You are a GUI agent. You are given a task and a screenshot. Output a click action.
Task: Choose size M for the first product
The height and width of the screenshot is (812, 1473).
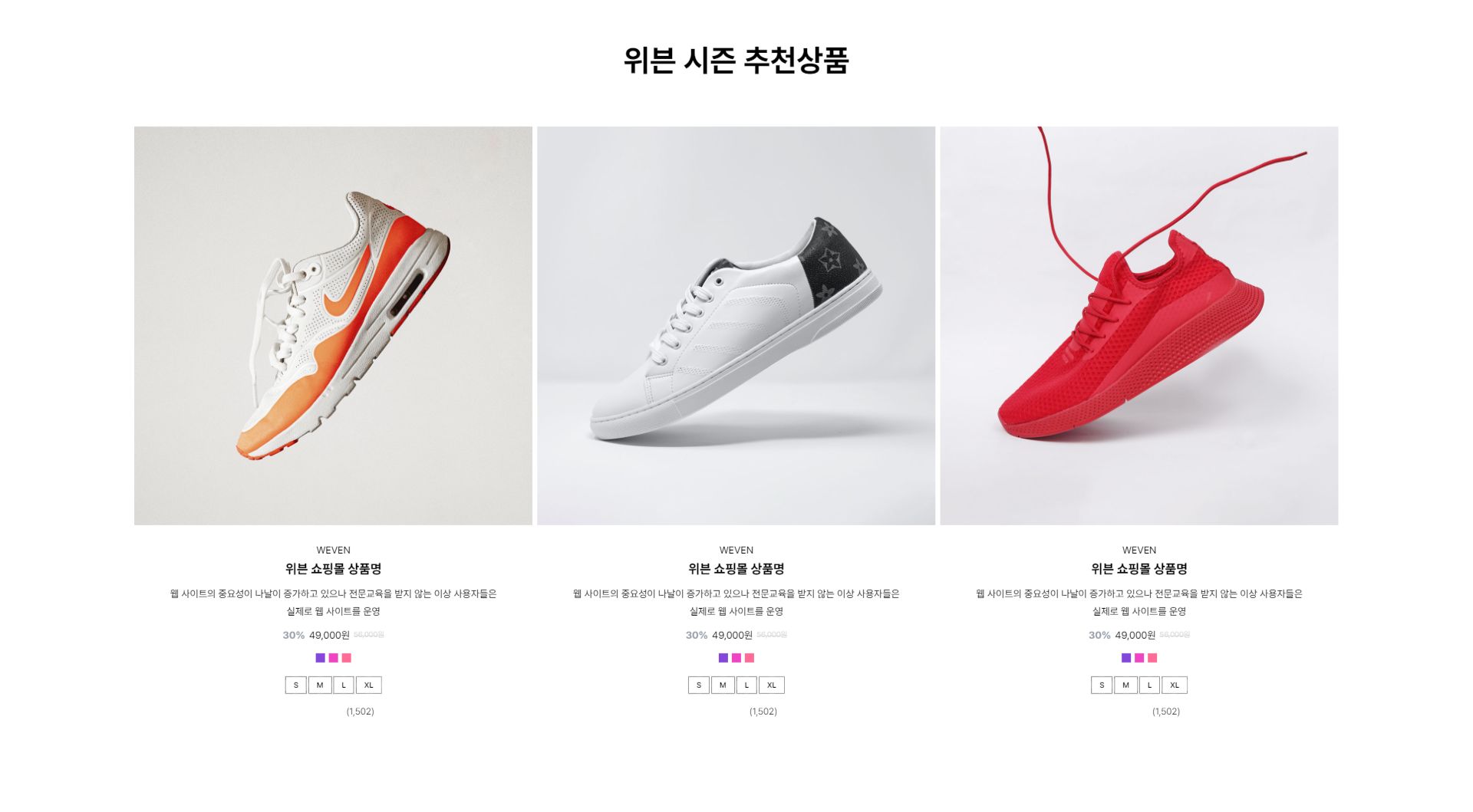[320, 685]
